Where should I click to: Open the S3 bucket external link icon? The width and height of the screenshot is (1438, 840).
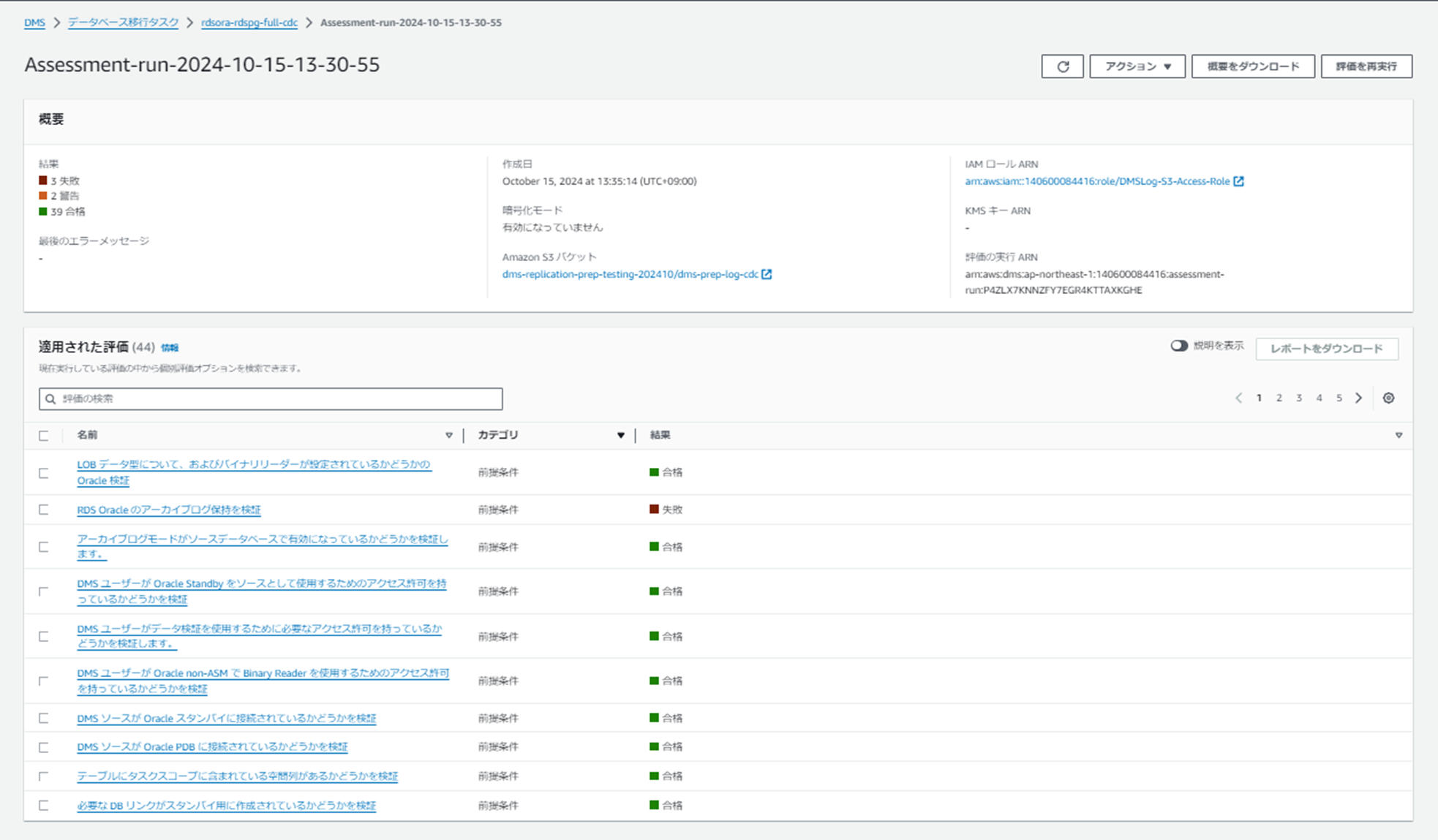tap(765, 274)
